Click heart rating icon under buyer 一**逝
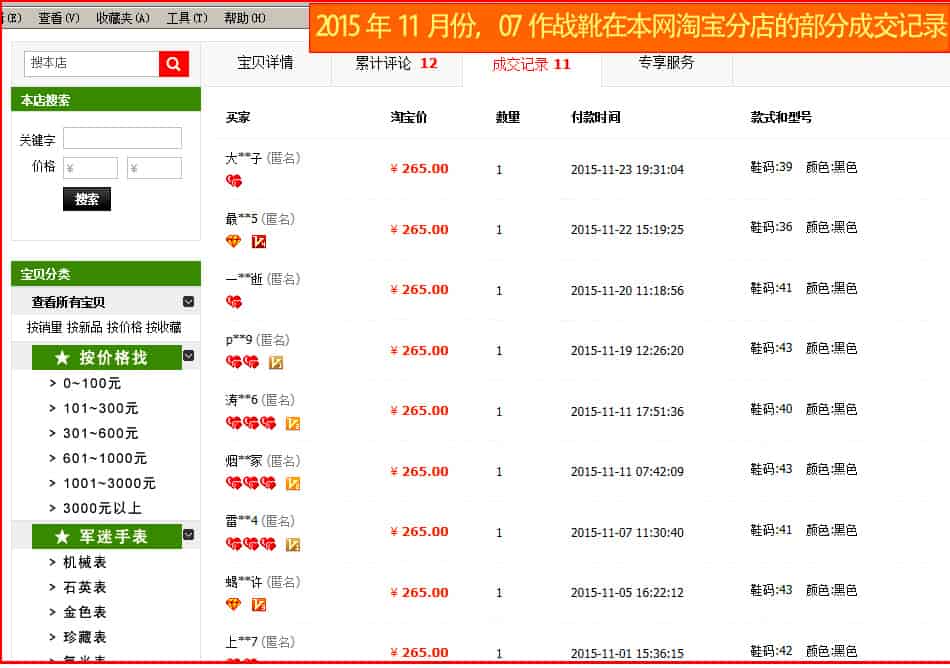The height and width of the screenshot is (668, 950). (x=234, y=302)
